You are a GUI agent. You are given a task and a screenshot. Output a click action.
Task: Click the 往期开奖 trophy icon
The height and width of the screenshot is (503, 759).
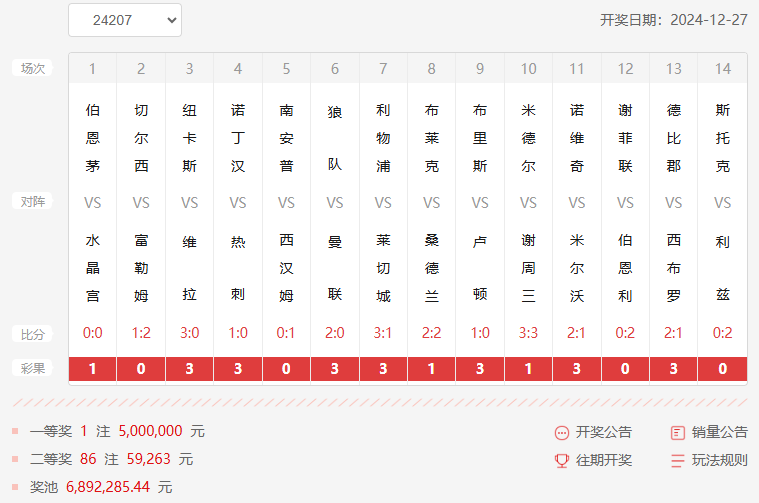point(562,460)
